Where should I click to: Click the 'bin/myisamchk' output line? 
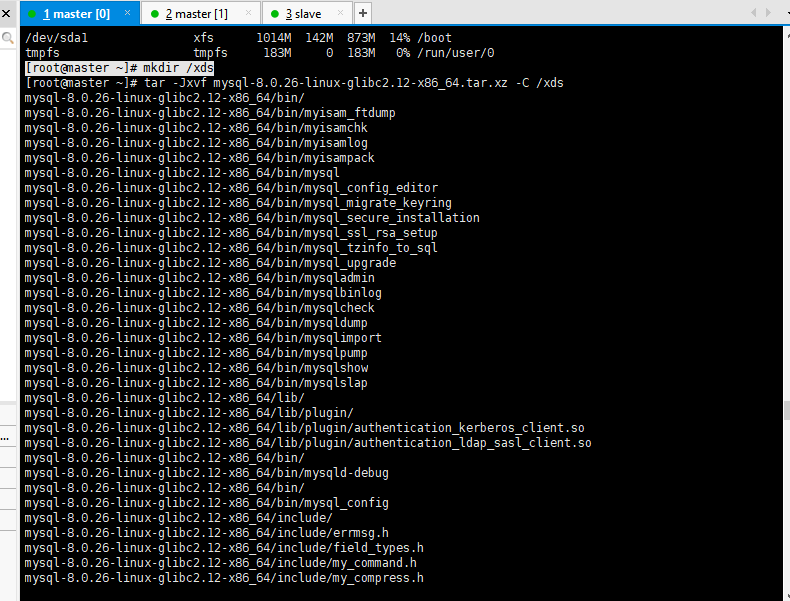[x=196, y=128]
